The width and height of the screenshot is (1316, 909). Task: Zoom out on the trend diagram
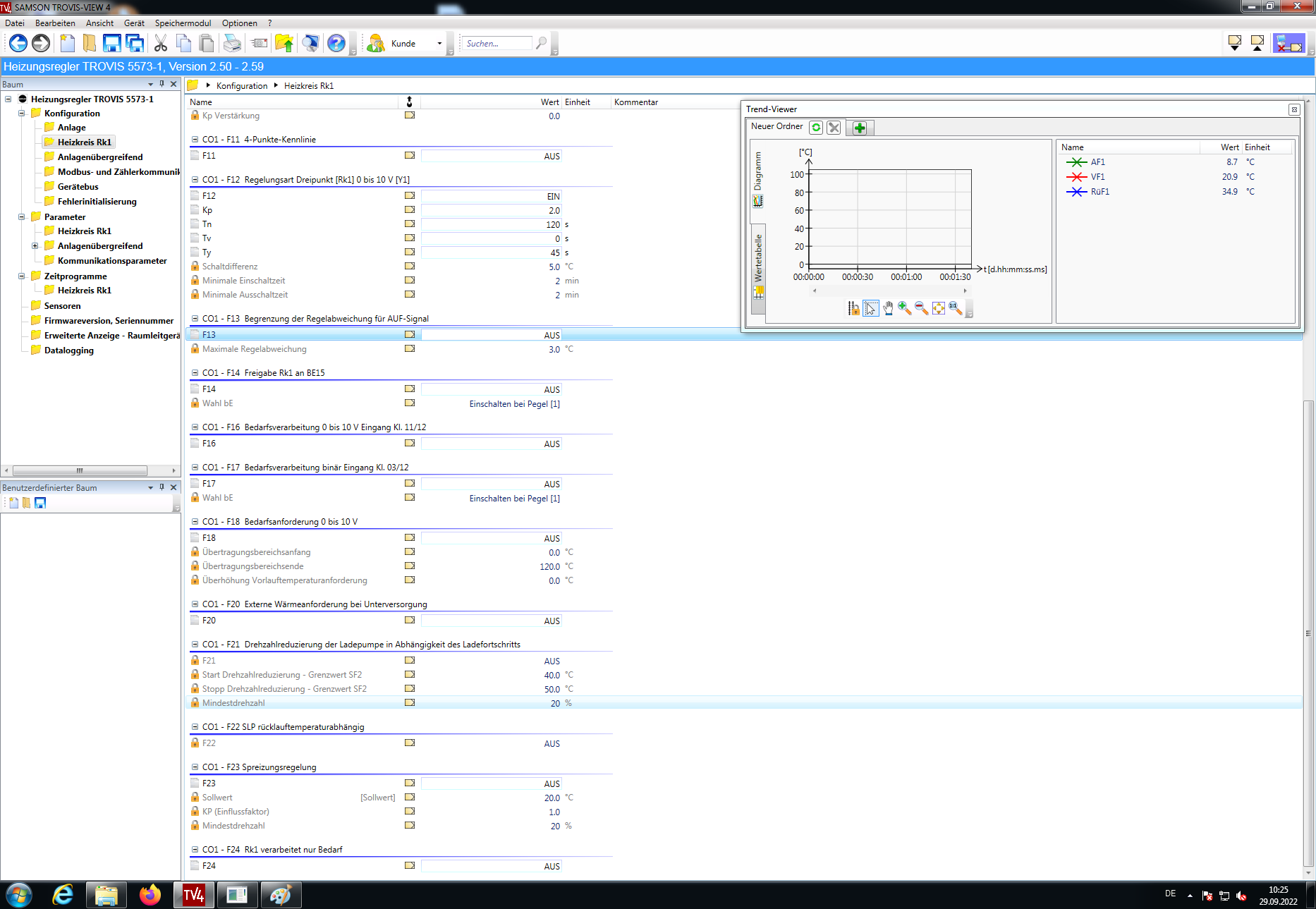coord(922,308)
